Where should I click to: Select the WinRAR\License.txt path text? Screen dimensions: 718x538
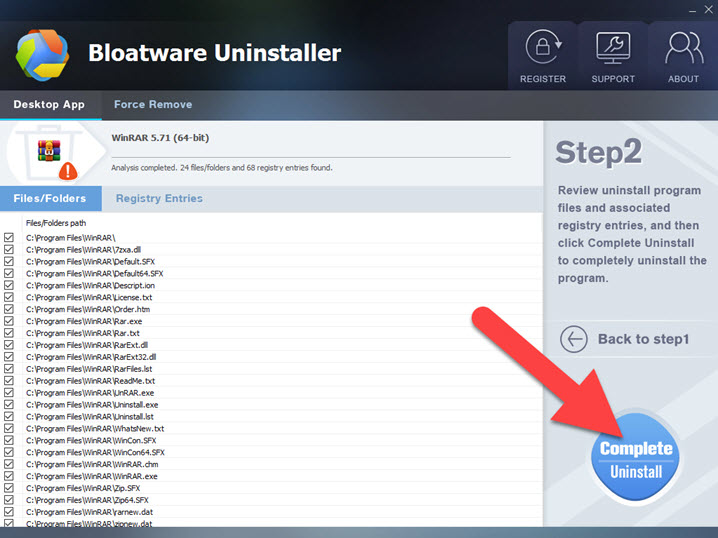89,297
